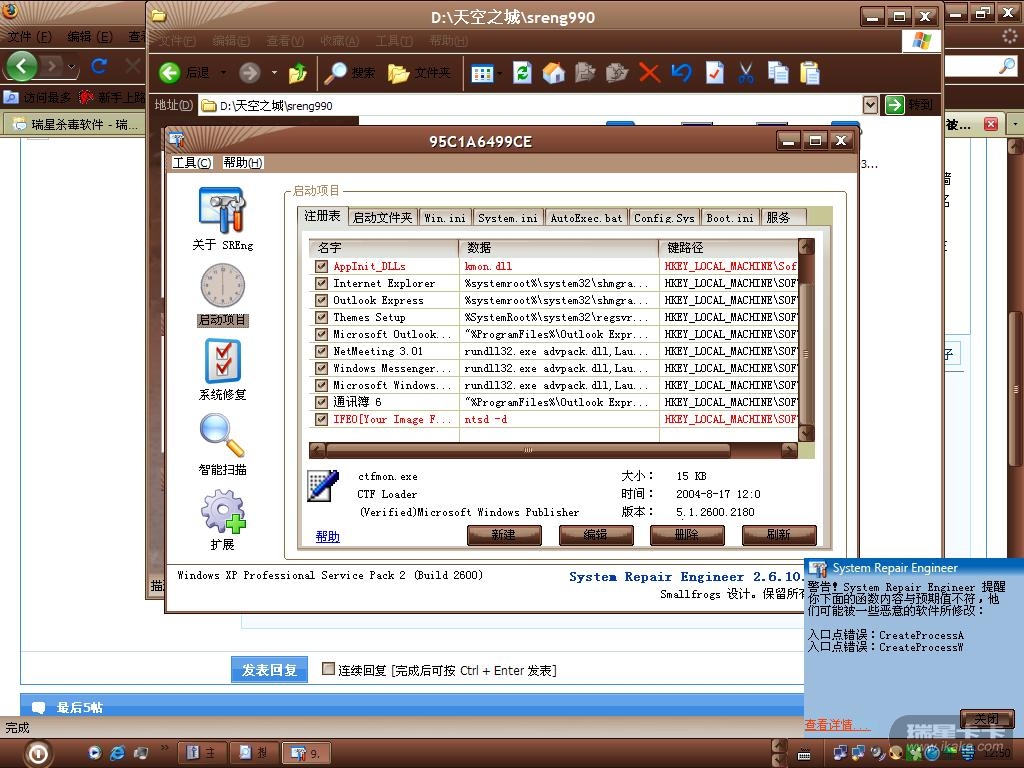Click the blue undo toolbar icon
The width and height of the screenshot is (1024, 768).
tap(681, 72)
